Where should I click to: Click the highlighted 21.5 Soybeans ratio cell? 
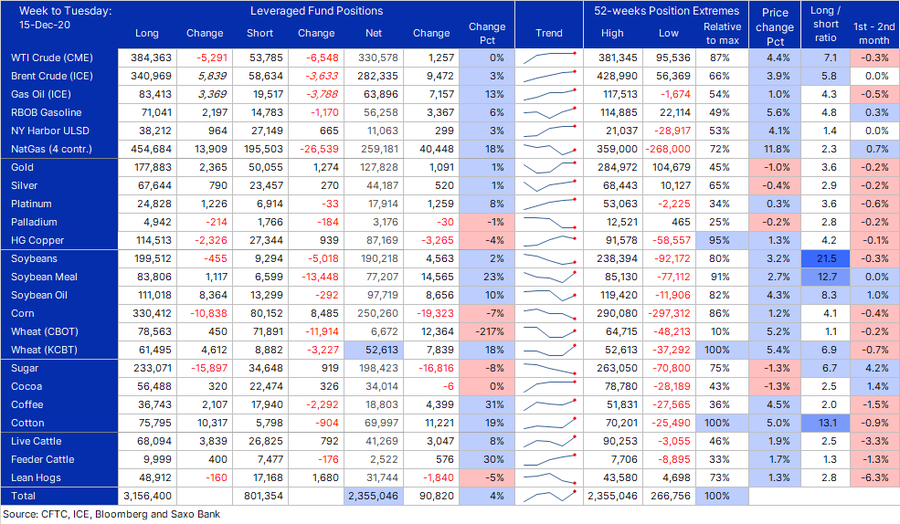(x=825, y=258)
